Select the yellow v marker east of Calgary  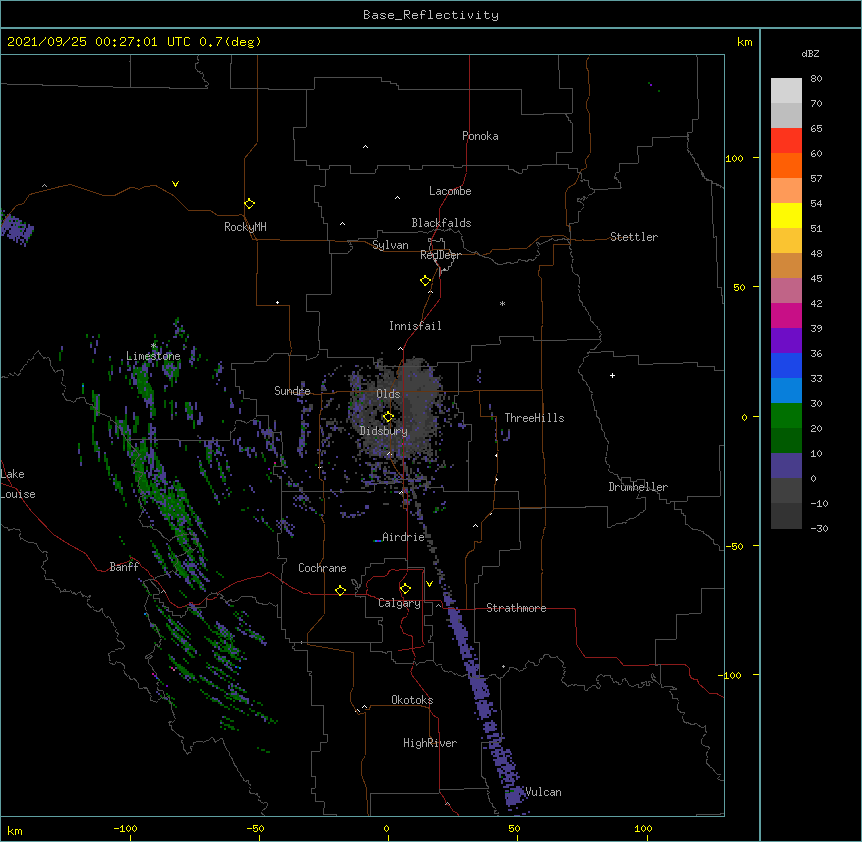429,584
